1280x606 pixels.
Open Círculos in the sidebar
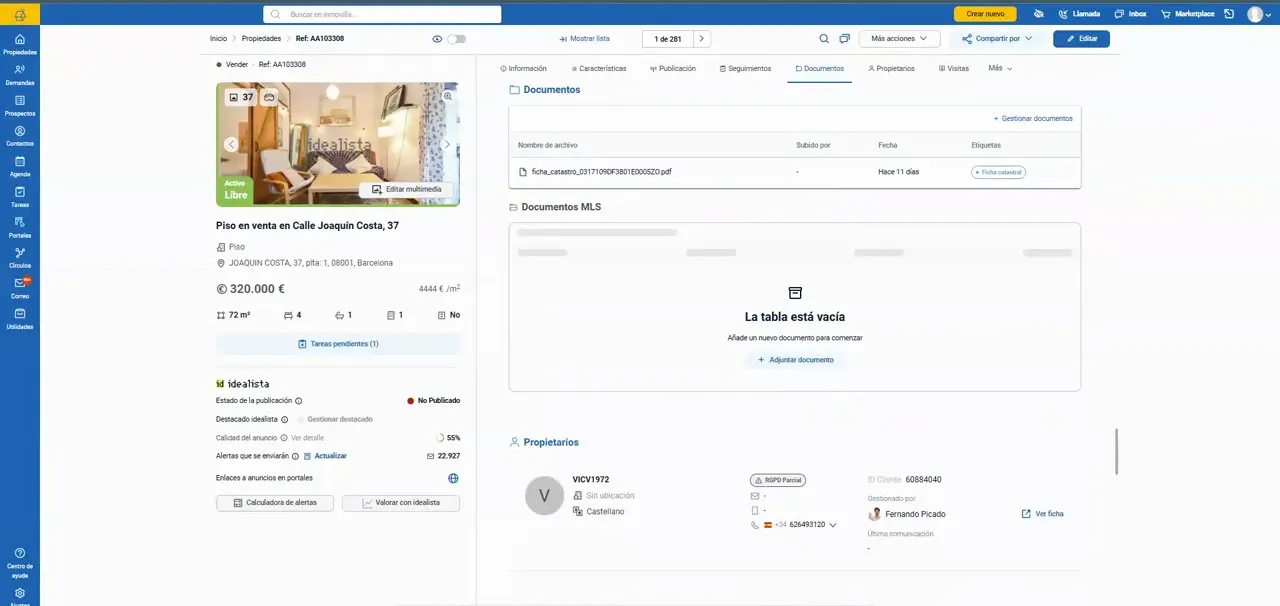20,258
